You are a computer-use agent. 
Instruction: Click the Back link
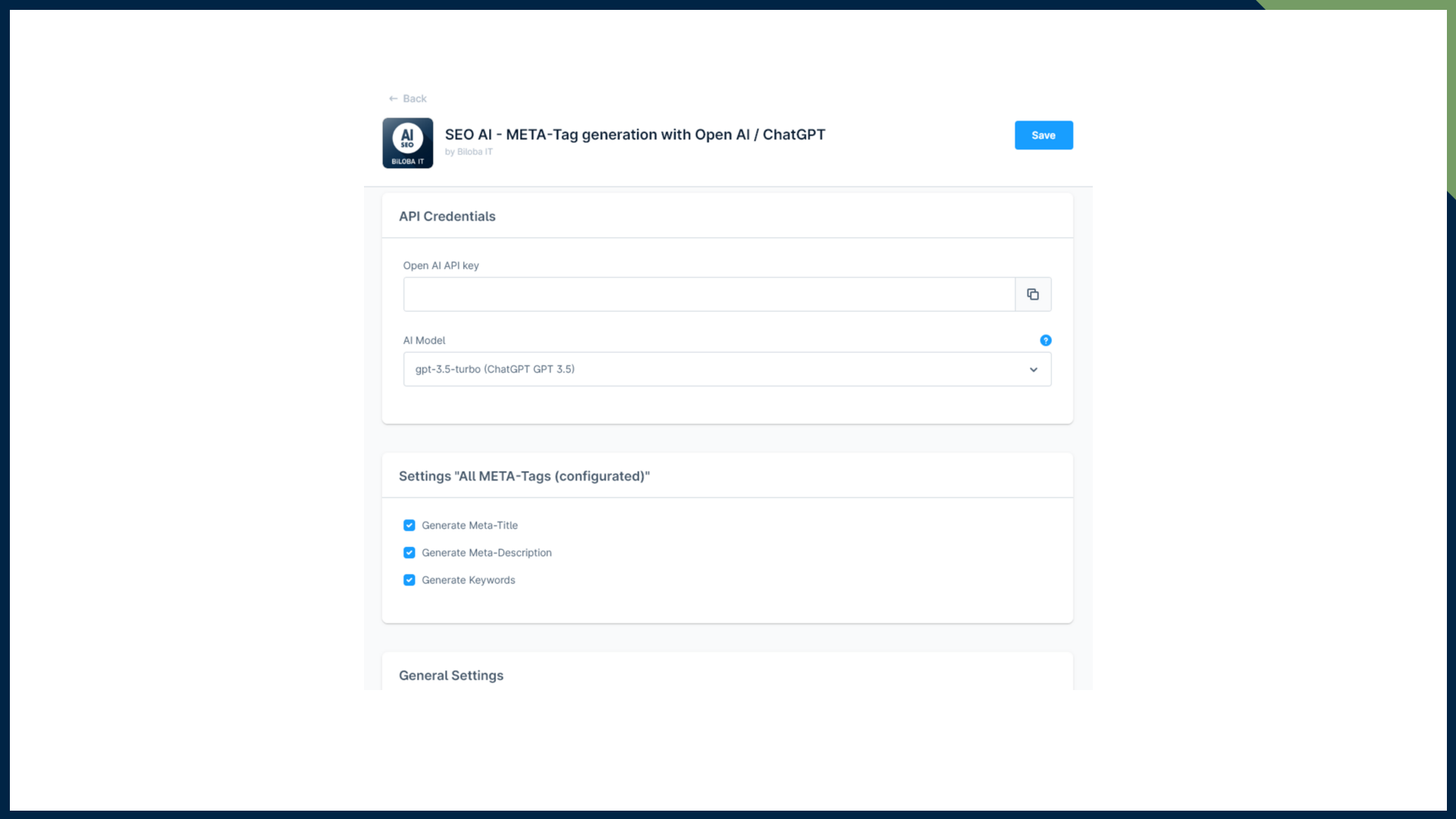pyautogui.click(x=413, y=99)
